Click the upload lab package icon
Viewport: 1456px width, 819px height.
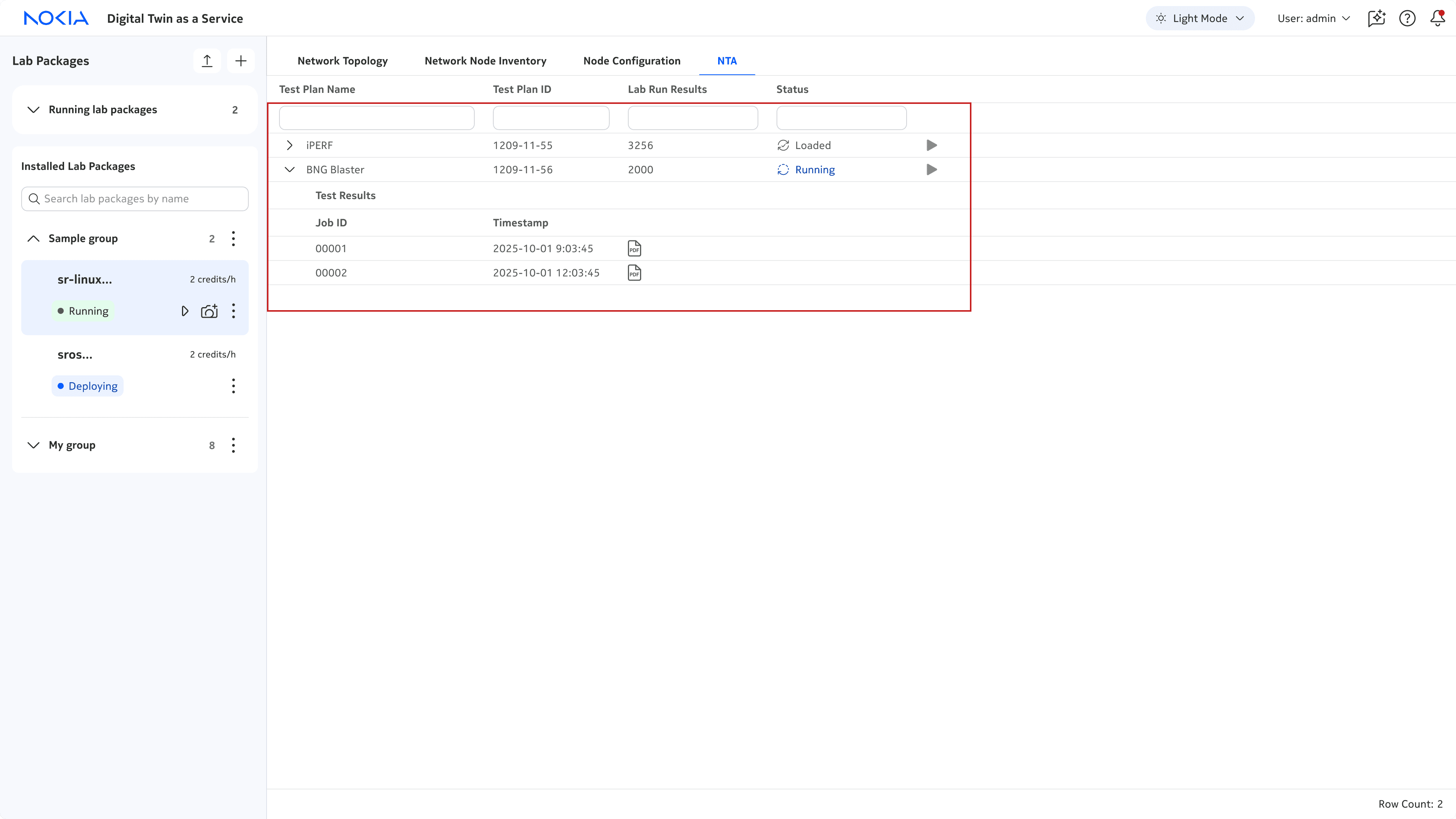click(207, 61)
